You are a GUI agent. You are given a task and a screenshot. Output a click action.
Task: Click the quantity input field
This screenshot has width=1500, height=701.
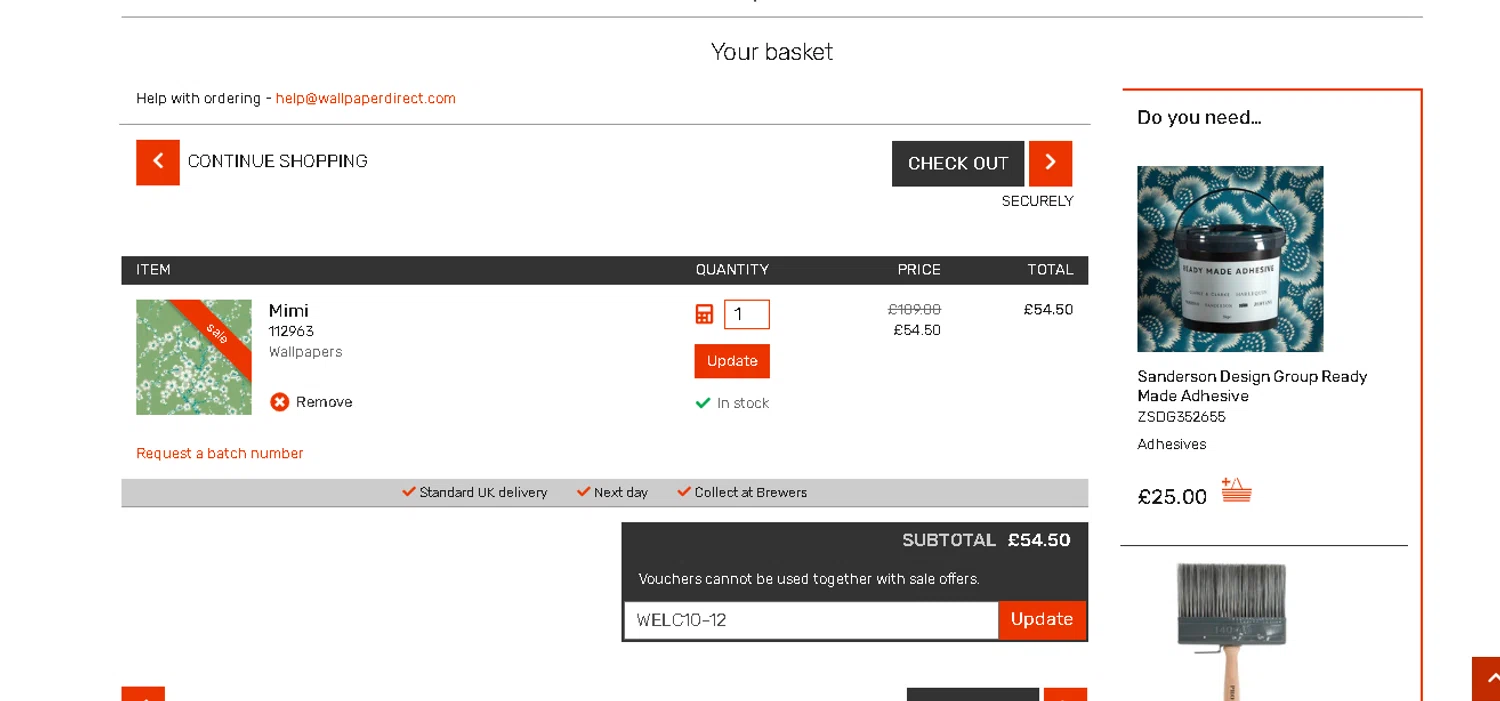(747, 314)
